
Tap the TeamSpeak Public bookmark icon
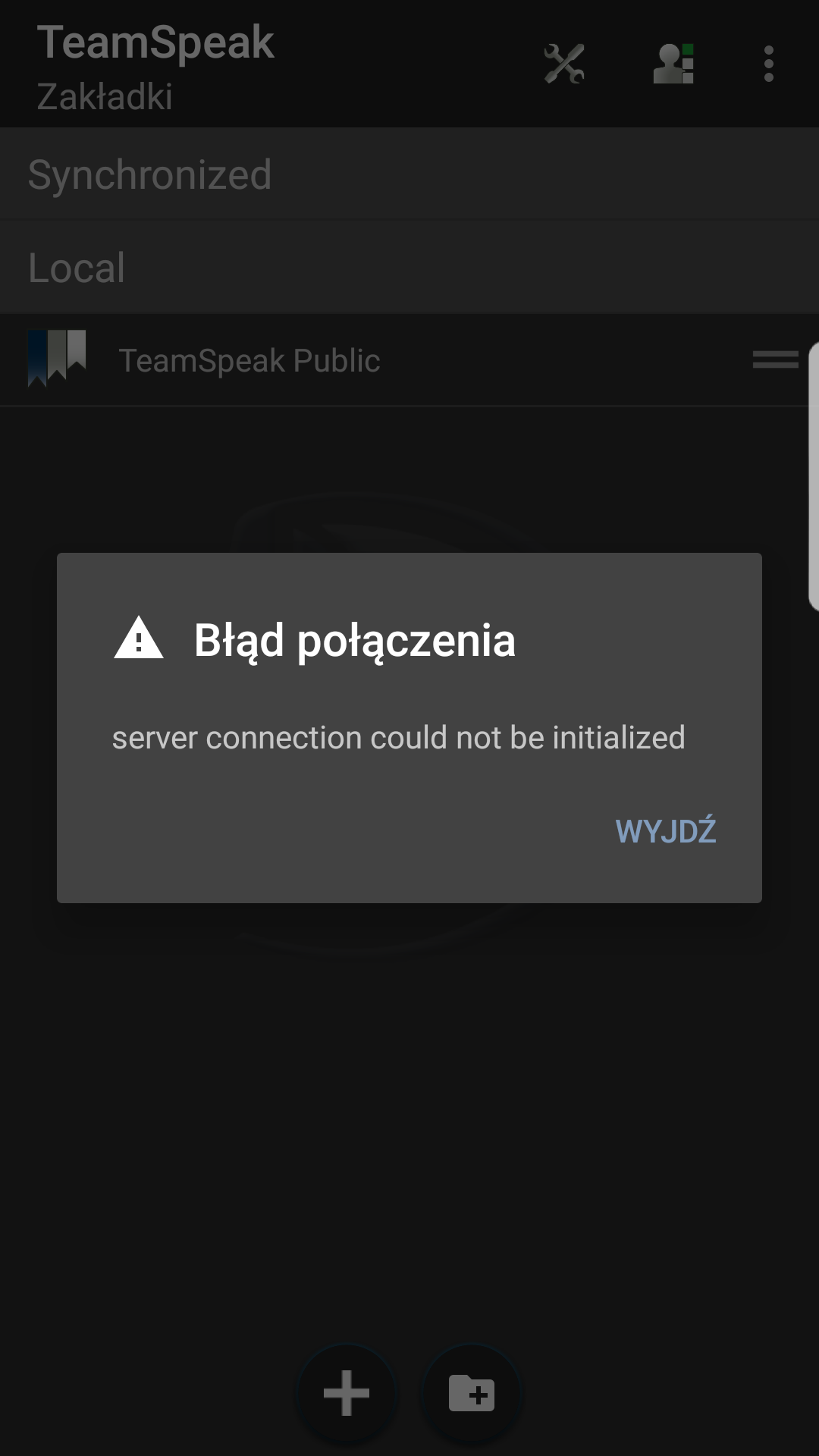coord(57,358)
